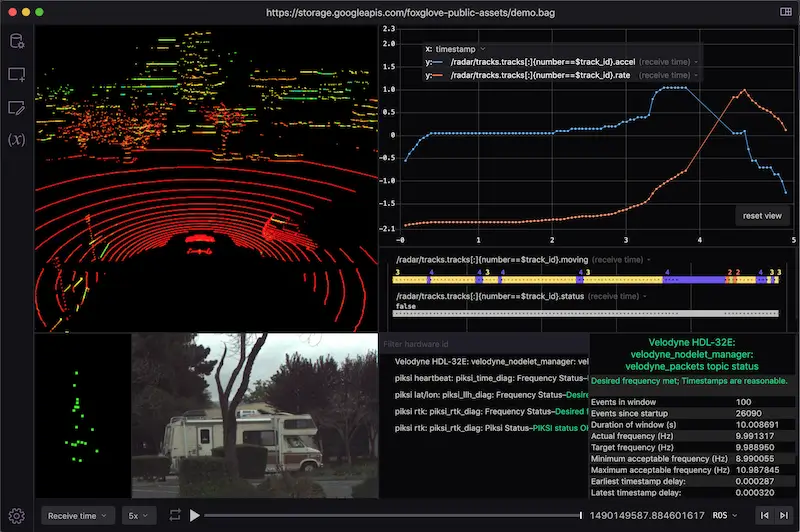Edit the .status state transitions path
The height and width of the screenshot is (532, 800).
coord(490,296)
